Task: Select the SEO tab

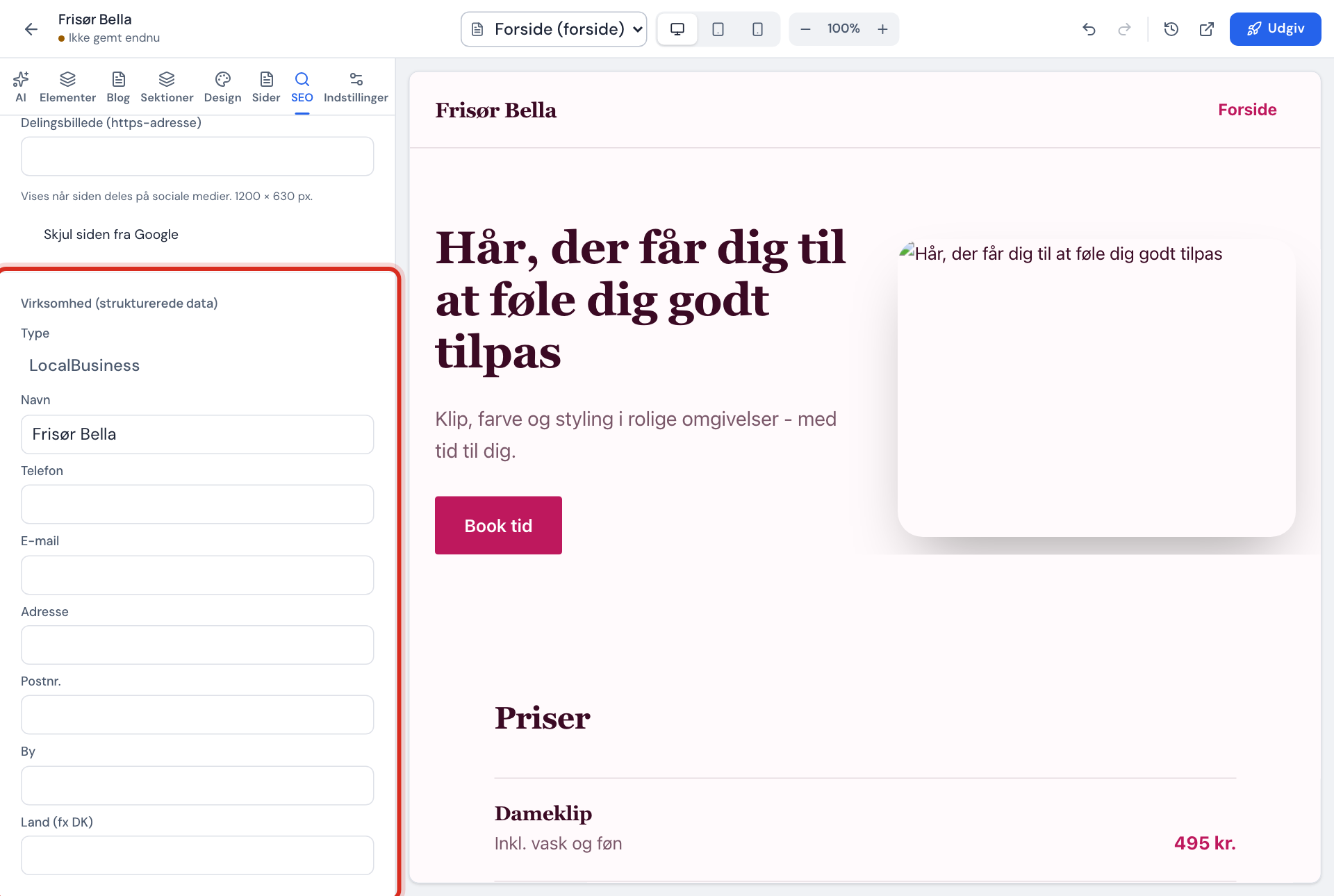Action: tap(302, 87)
